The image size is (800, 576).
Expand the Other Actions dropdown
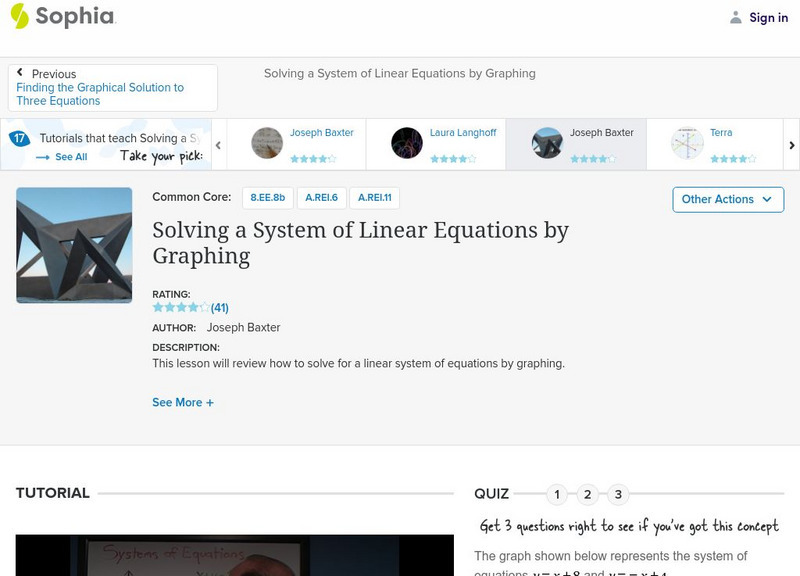point(728,199)
